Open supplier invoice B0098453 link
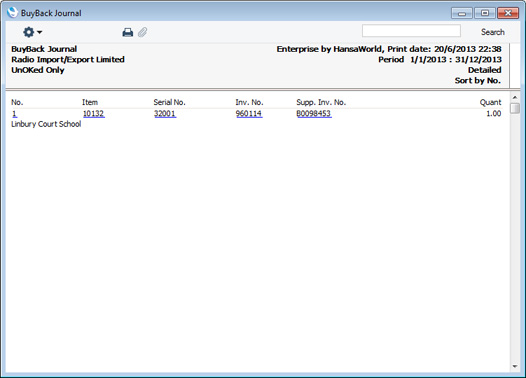 pyautogui.click(x=314, y=114)
